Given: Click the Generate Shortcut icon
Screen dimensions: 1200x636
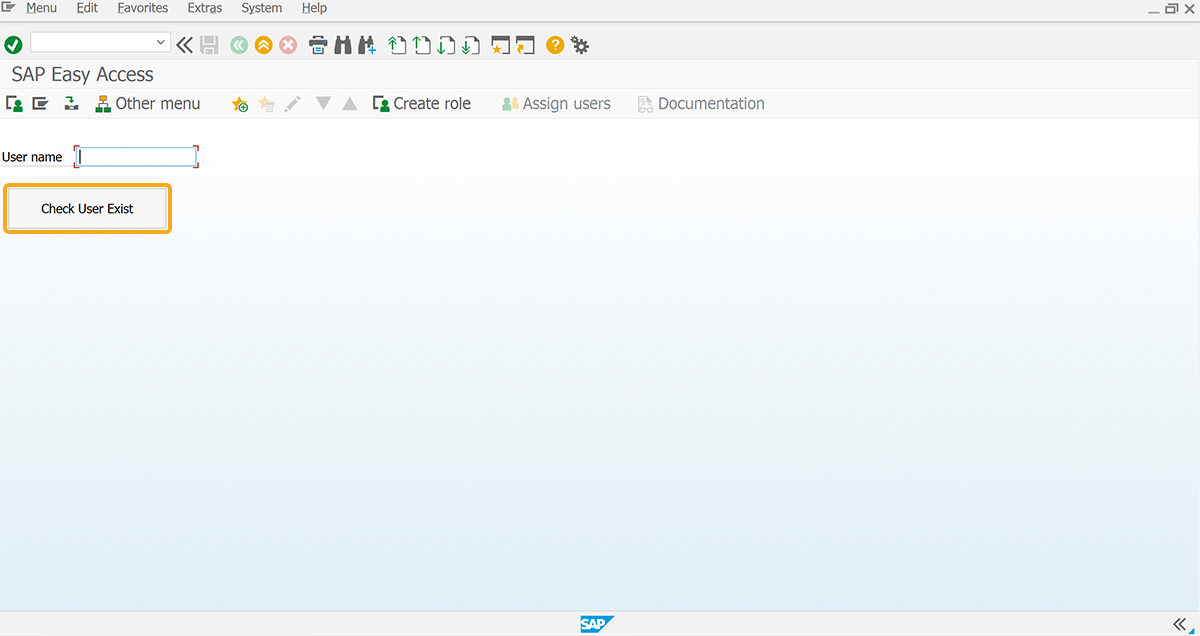Looking at the screenshot, I should (525, 45).
